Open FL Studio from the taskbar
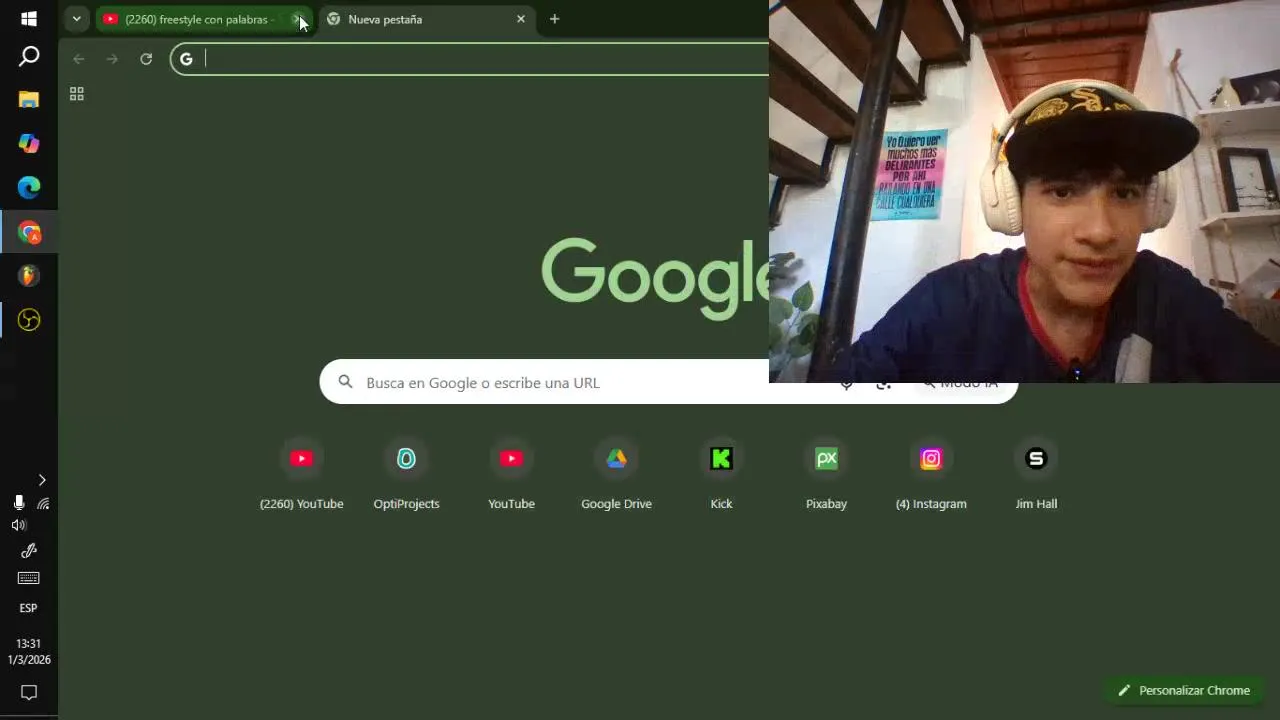Image resolution: width=1280 pixels, height=720 pixels. pyautogui.click(x=29, y=276)
